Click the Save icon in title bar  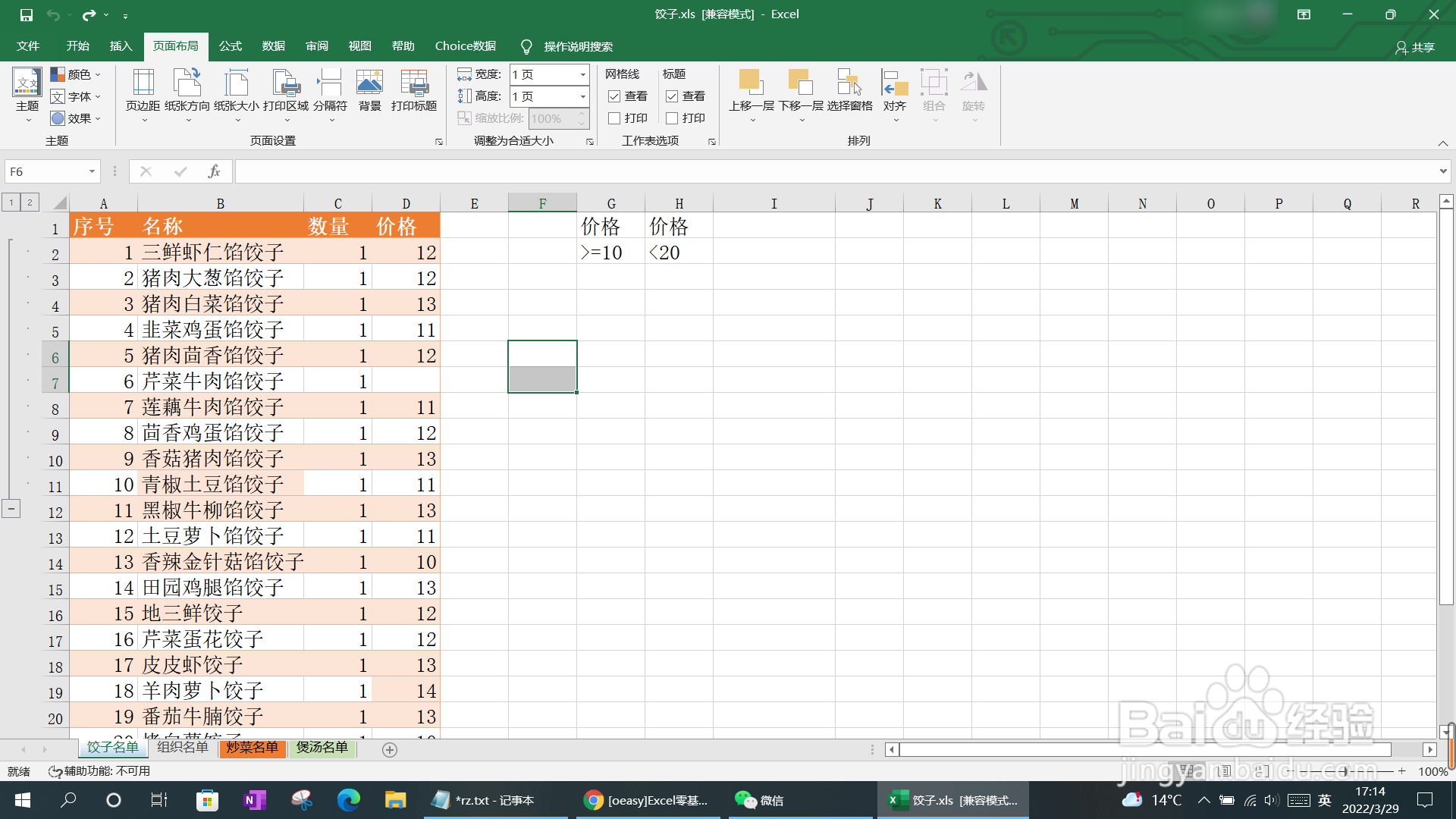tap(26, 14)
